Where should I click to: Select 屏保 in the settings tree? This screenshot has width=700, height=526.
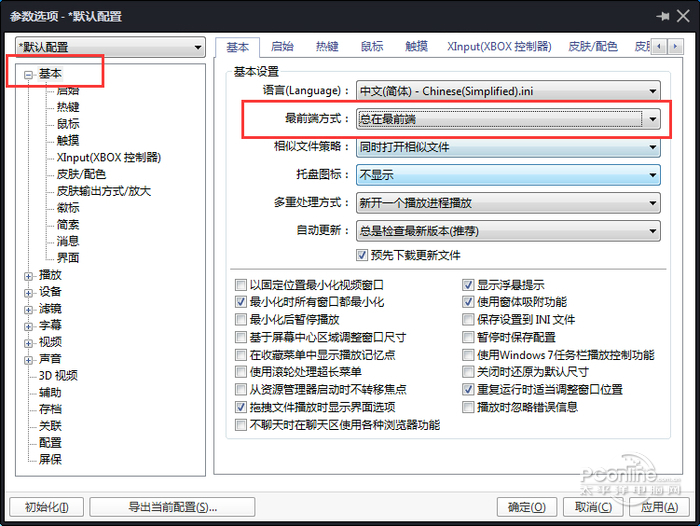point(50,459)
